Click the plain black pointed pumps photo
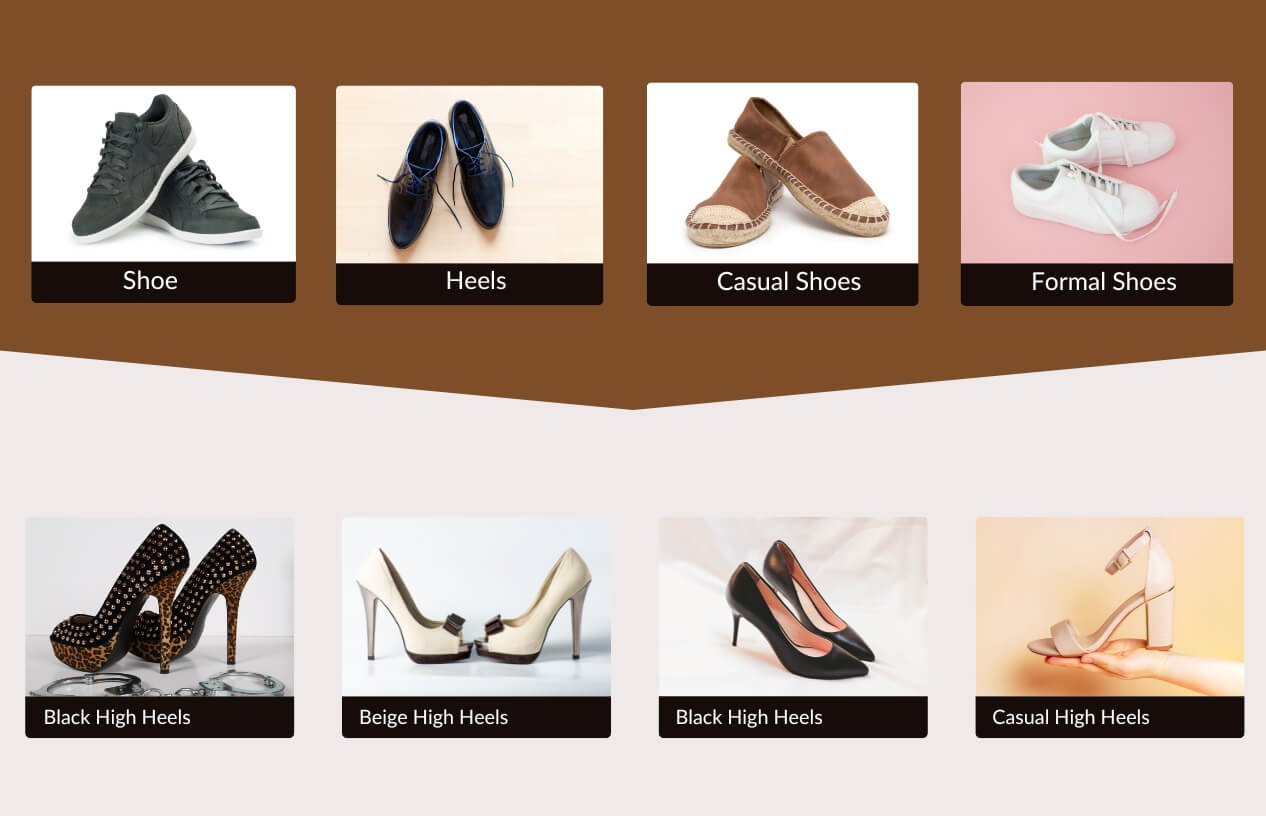 pos(792,605)
